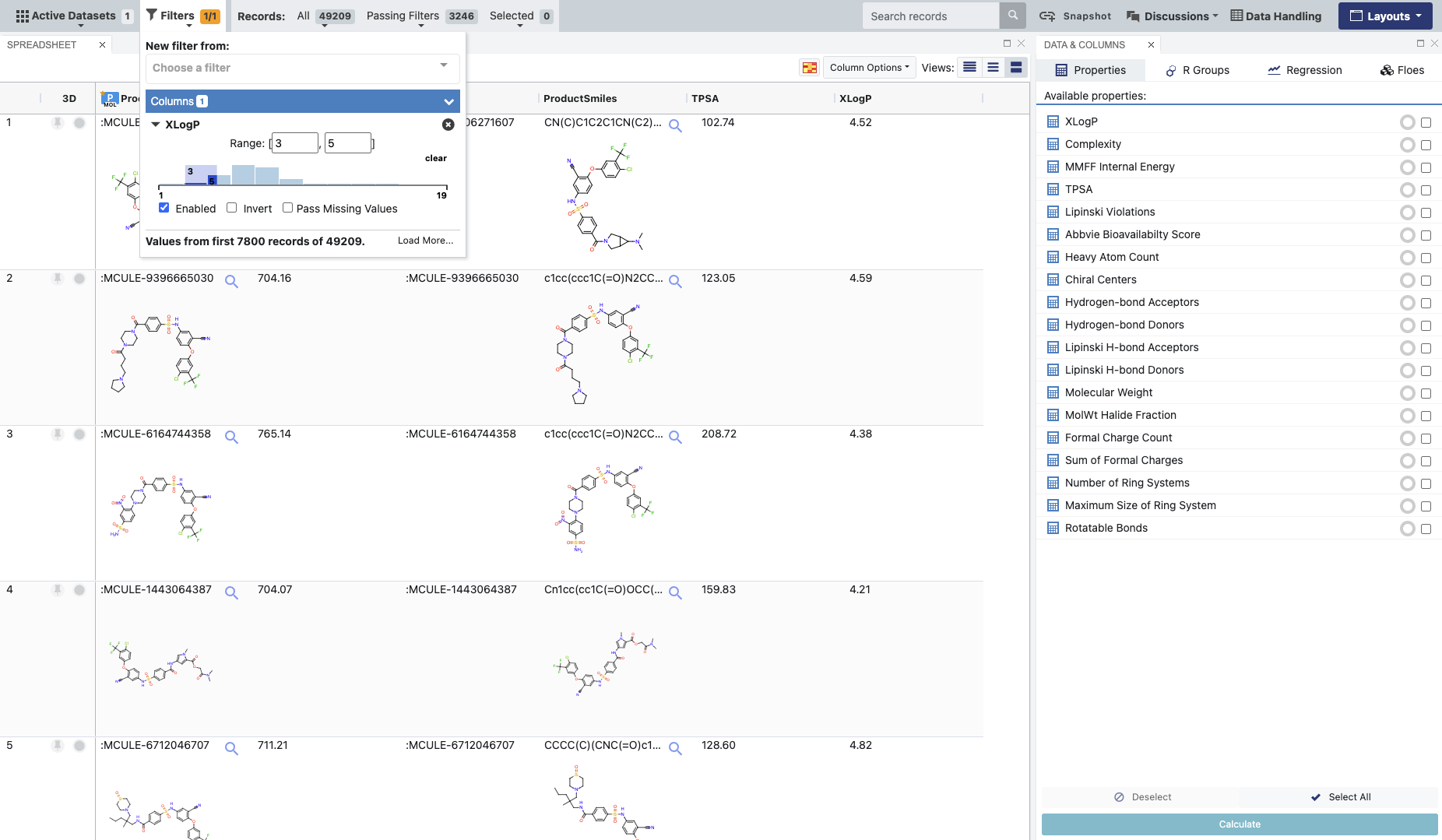This screenshot has height=840, width=1442.
Task: Open the Column Options dropdown
Action: tap(869, 68)
